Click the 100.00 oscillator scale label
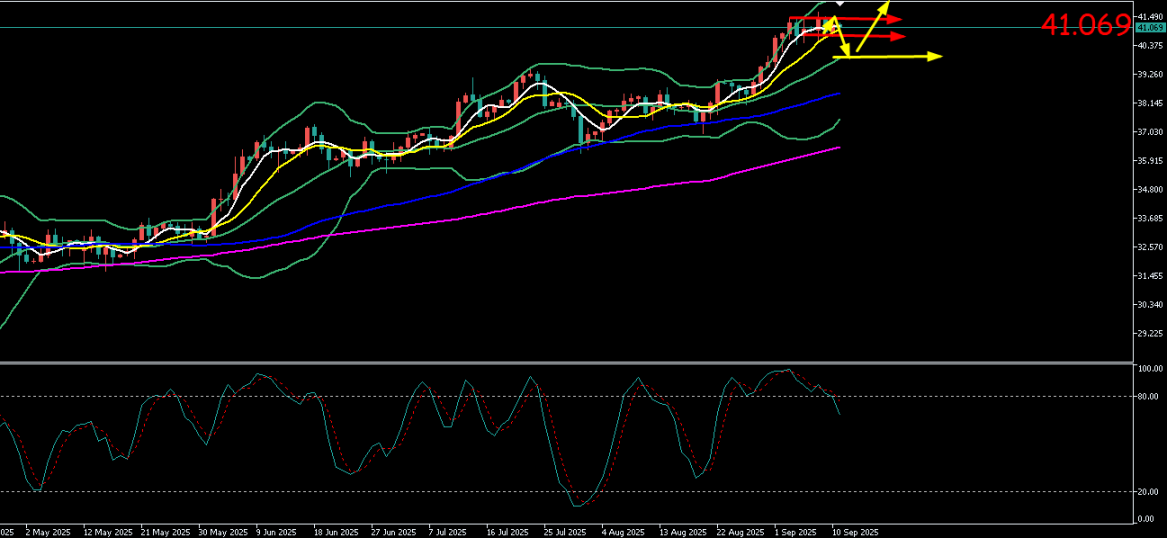 click(1151, 368)
